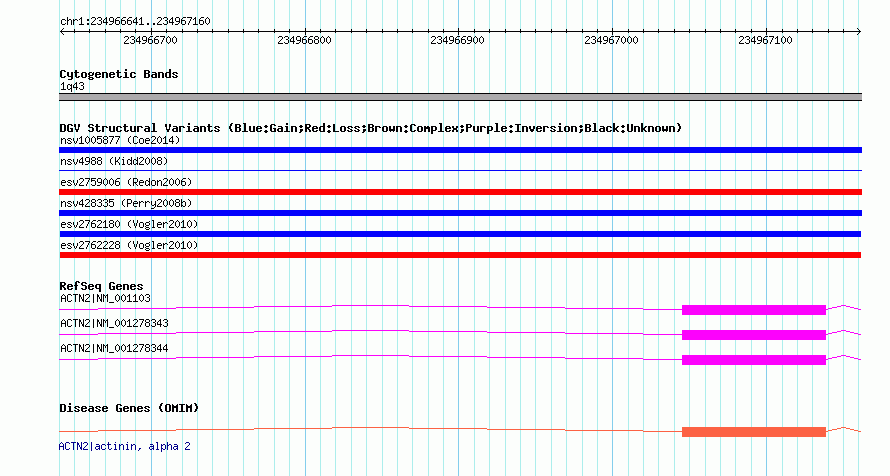Image resolution: width=890 pixels, height=476 pixels.
Task: Click red loss bar under esv2762228
Action: (460, 255)
